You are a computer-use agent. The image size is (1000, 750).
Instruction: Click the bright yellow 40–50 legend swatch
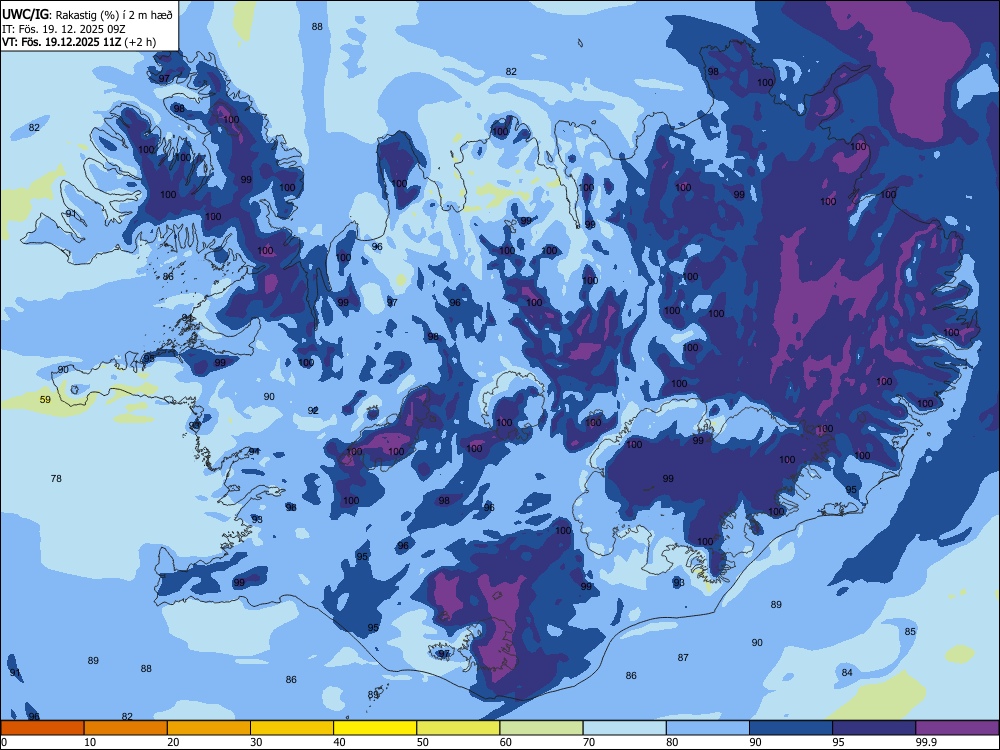pos(375,728)
